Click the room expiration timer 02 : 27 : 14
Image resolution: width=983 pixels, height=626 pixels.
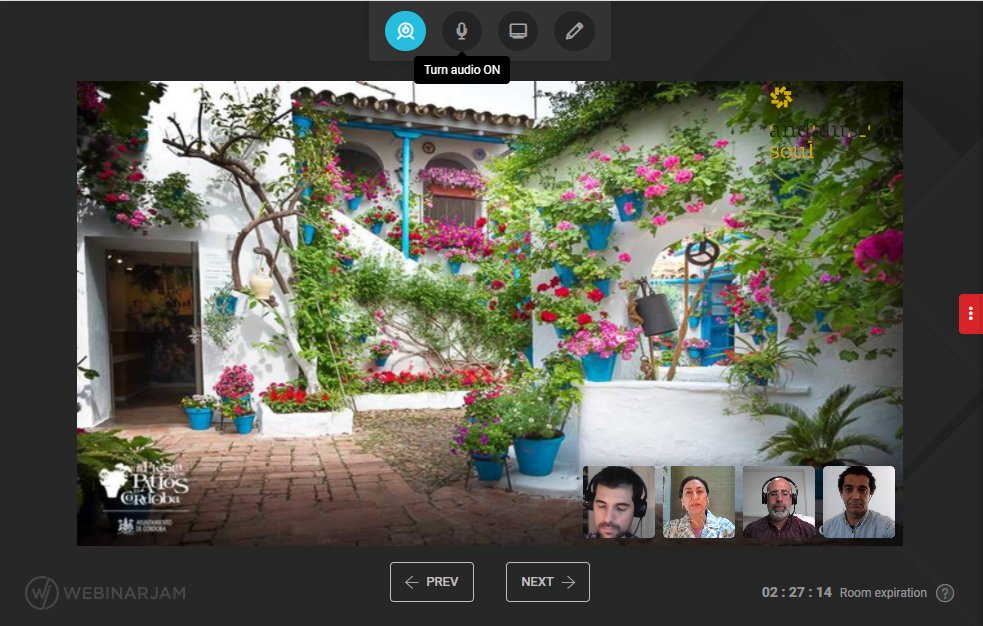(796, 593)
